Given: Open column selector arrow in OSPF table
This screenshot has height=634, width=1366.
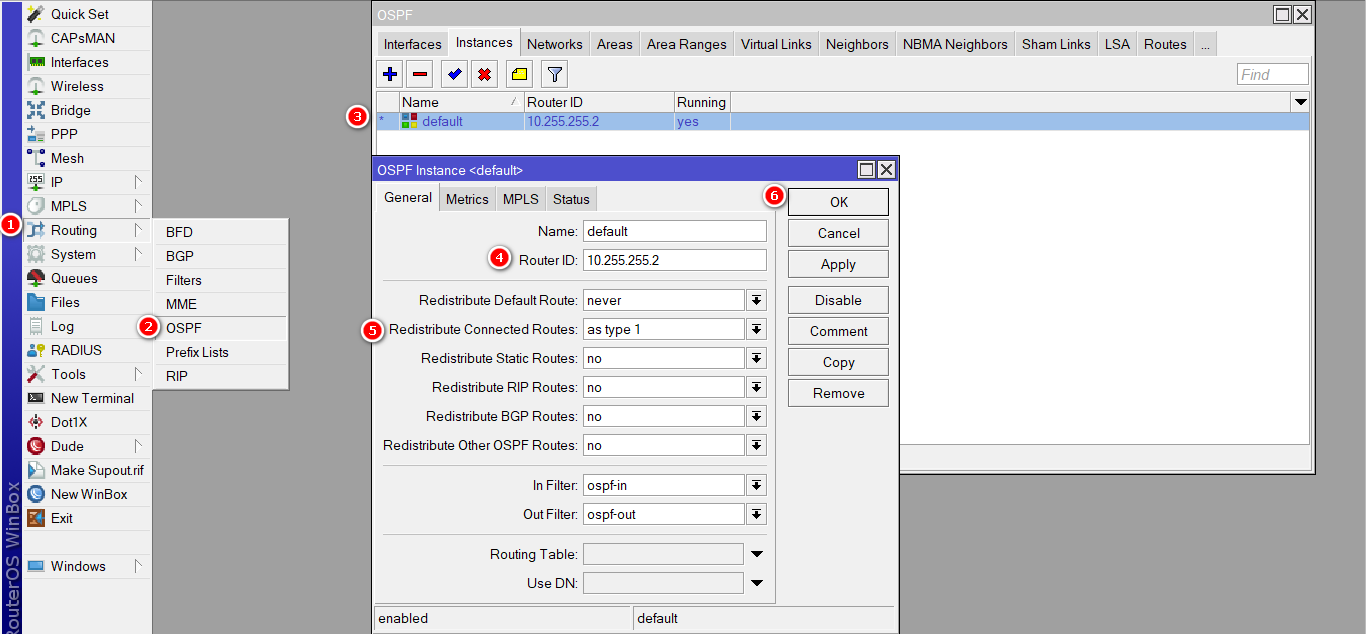Looking at the screenshot, I should click(1300, 102).
